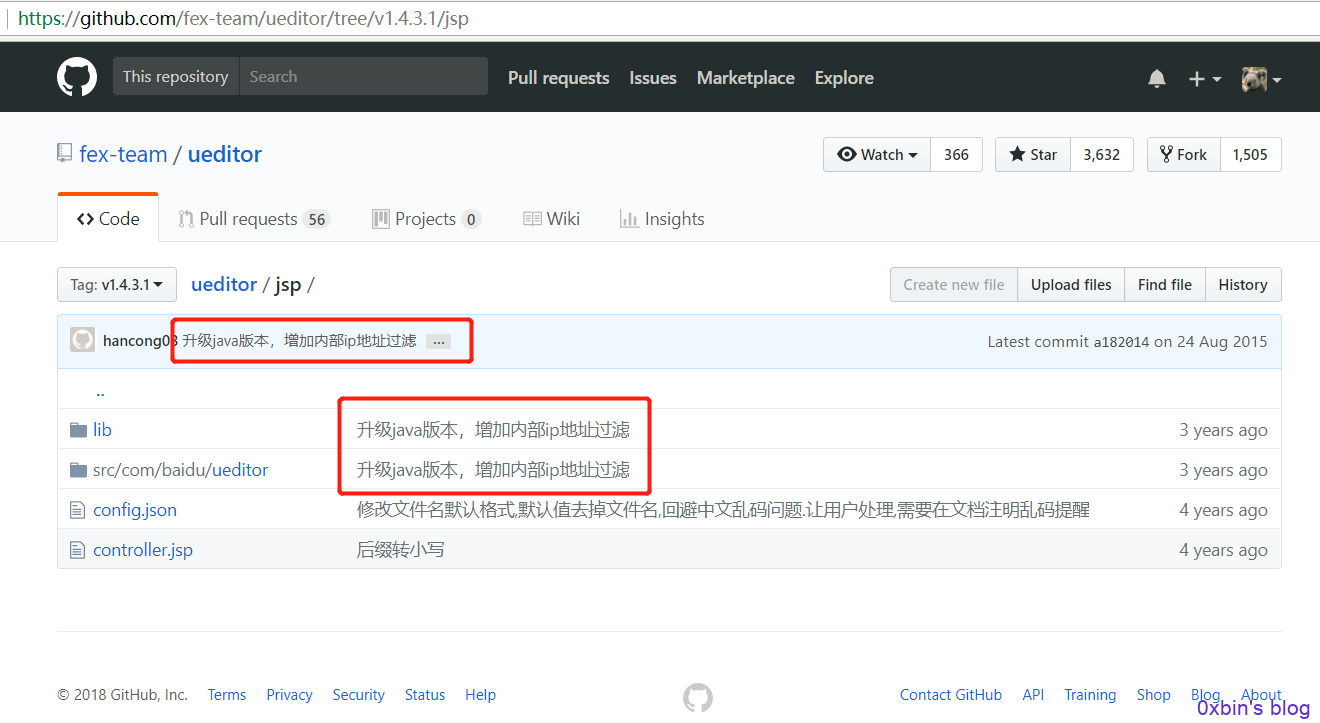Select the Projects tab
This screenshot has width=1320, height=723.
pos(426,219)
